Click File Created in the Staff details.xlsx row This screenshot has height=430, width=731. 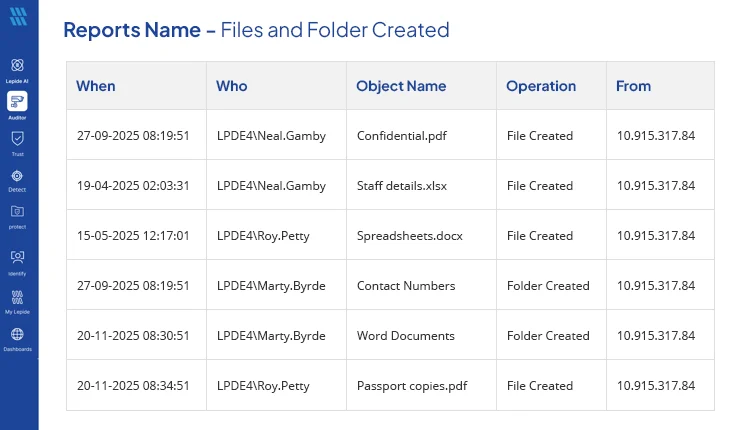point(540,186)
